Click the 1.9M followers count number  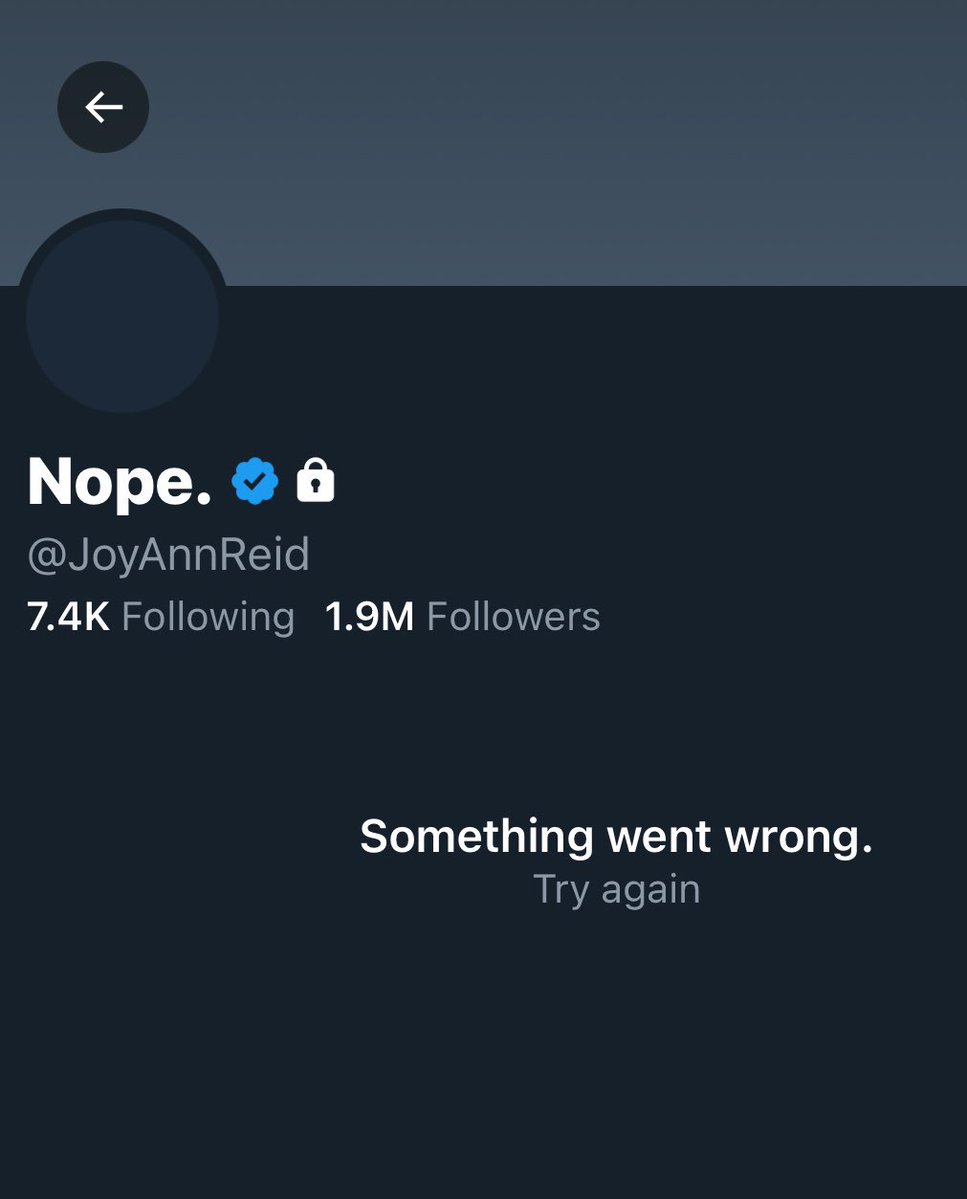pos(369,617)
